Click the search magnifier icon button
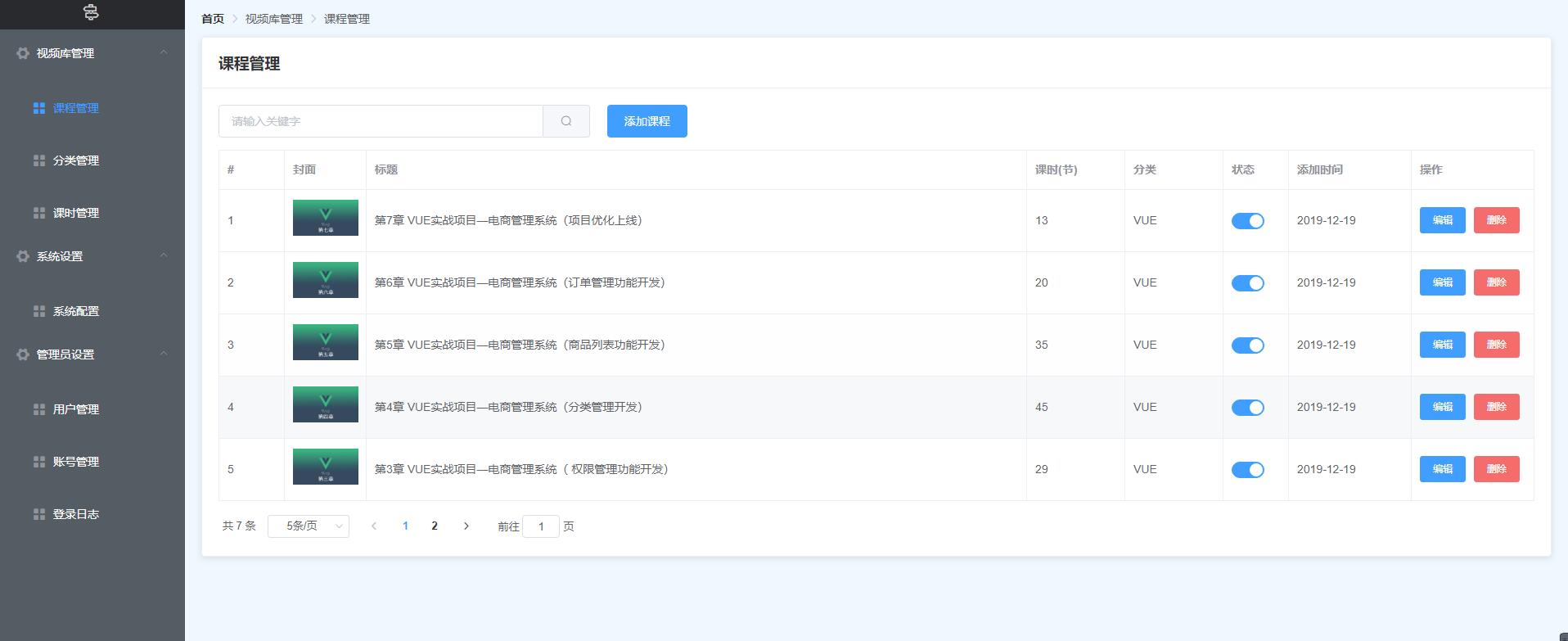The image size is (1568, 641). pyautogui.click(x=565, y=121)
